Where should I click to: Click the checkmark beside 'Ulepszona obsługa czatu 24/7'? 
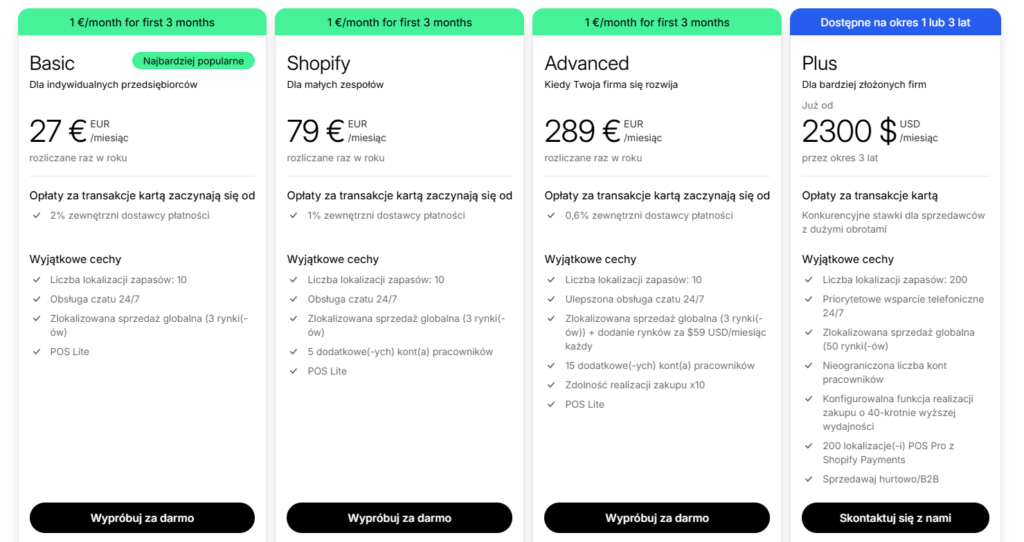pyautogui.click(x=551, y=299)
